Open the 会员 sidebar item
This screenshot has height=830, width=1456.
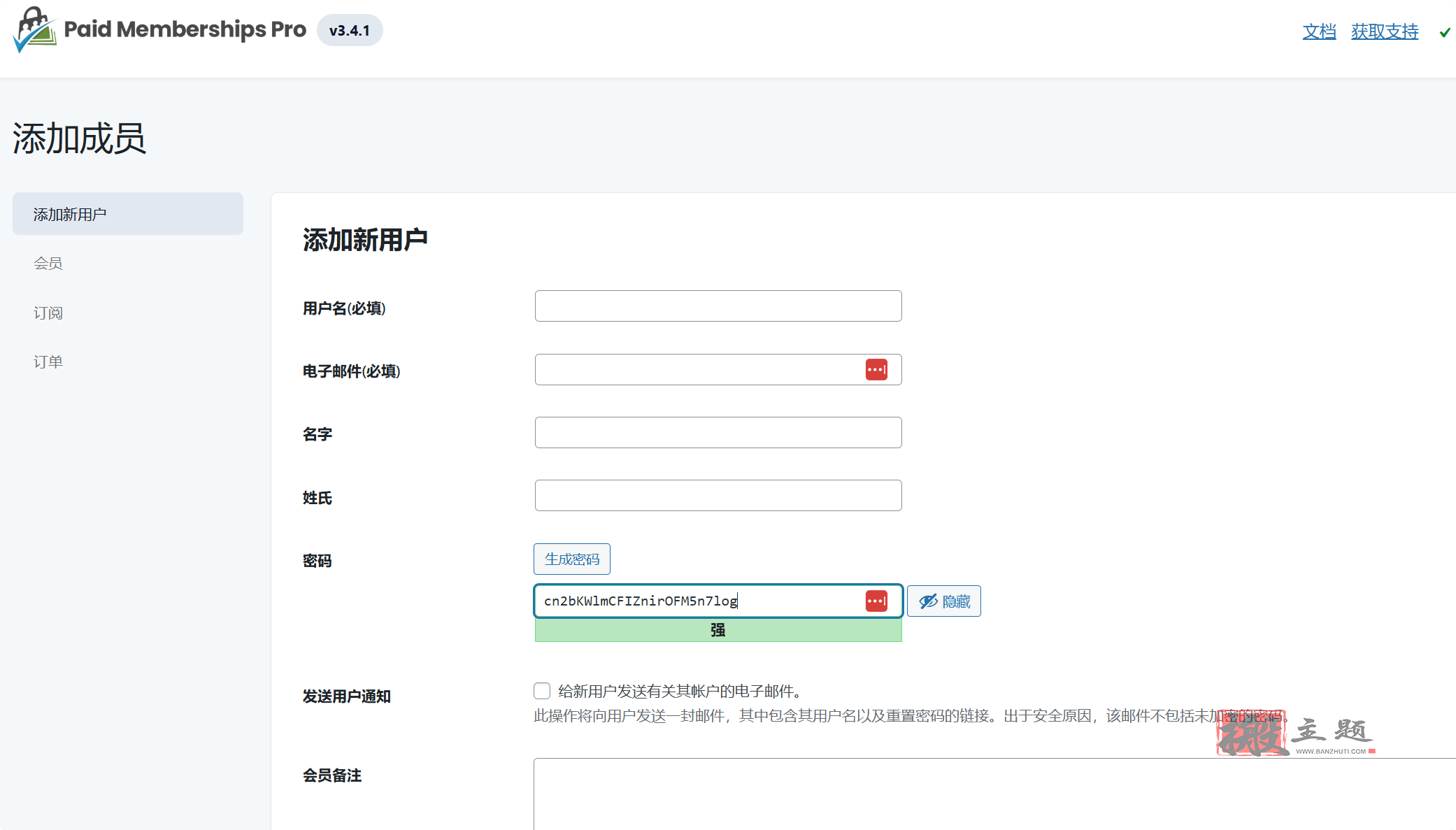pos(48,264)
